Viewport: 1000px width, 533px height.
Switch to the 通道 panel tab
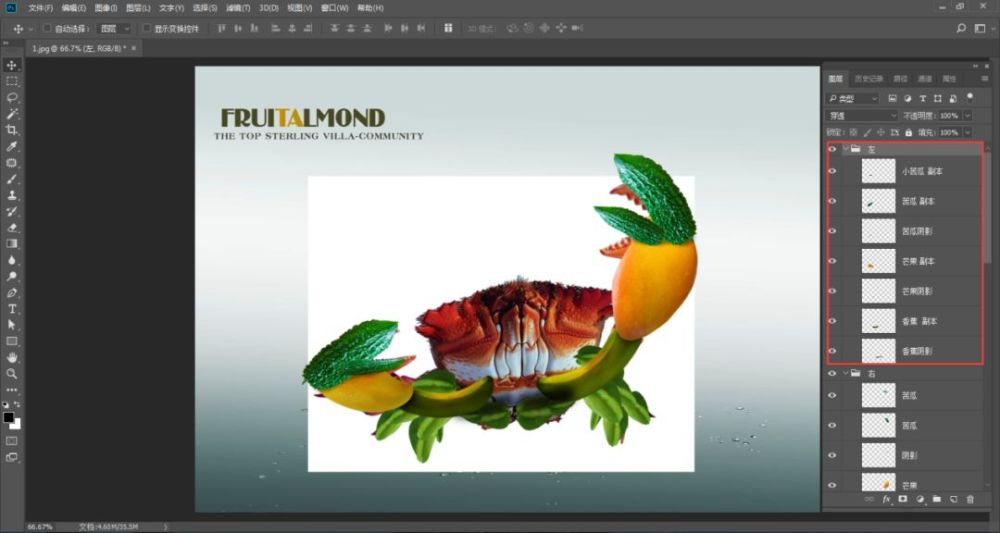[x=925, y=78]
